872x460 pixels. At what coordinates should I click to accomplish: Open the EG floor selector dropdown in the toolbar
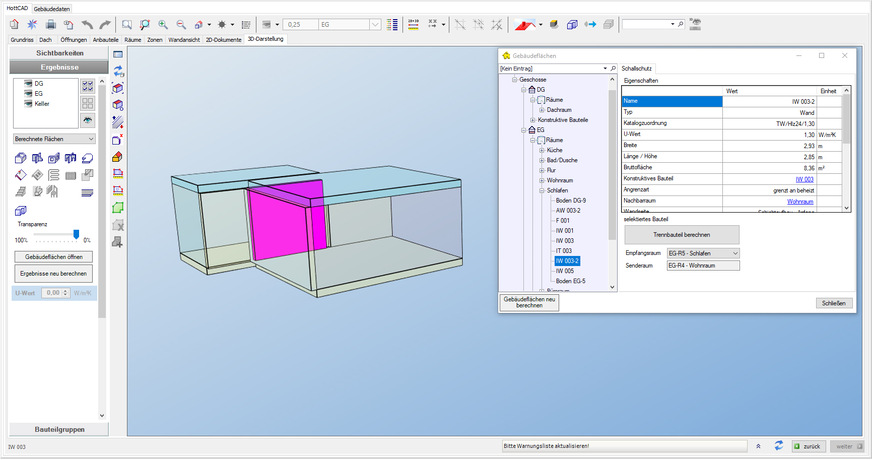coord(374,23)
